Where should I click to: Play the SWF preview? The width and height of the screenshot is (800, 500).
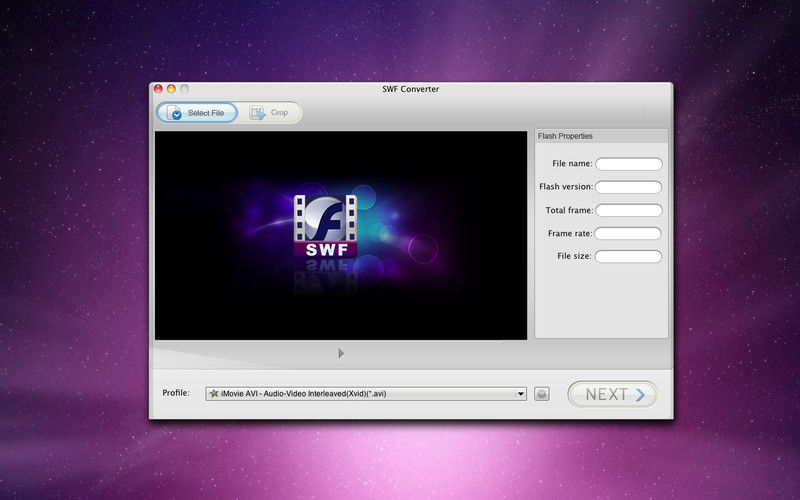[x=341, y=353]
